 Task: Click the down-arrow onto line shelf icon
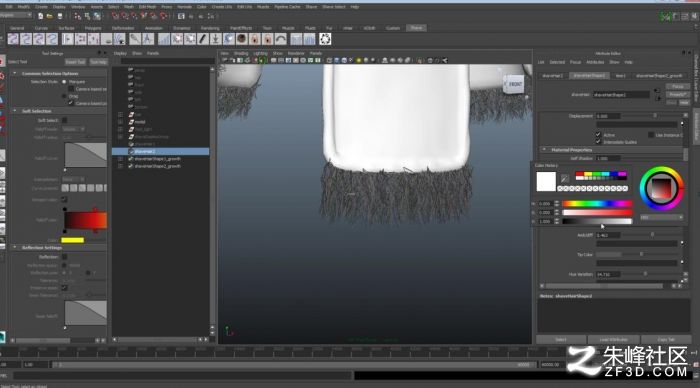click(x=216, y=39)
